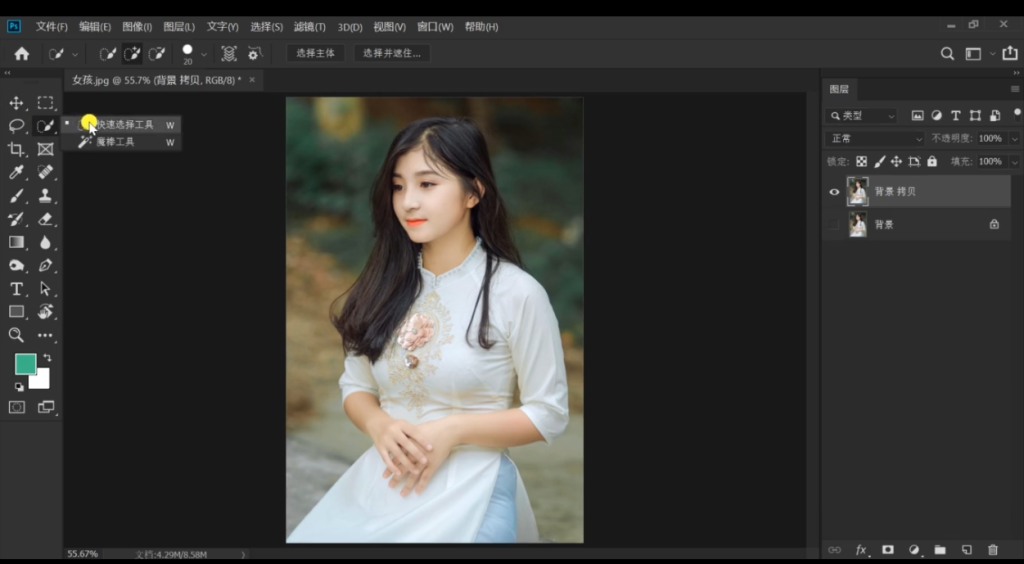
Task: Open the green foreground color swatch
Action: (x=25, y=364)
